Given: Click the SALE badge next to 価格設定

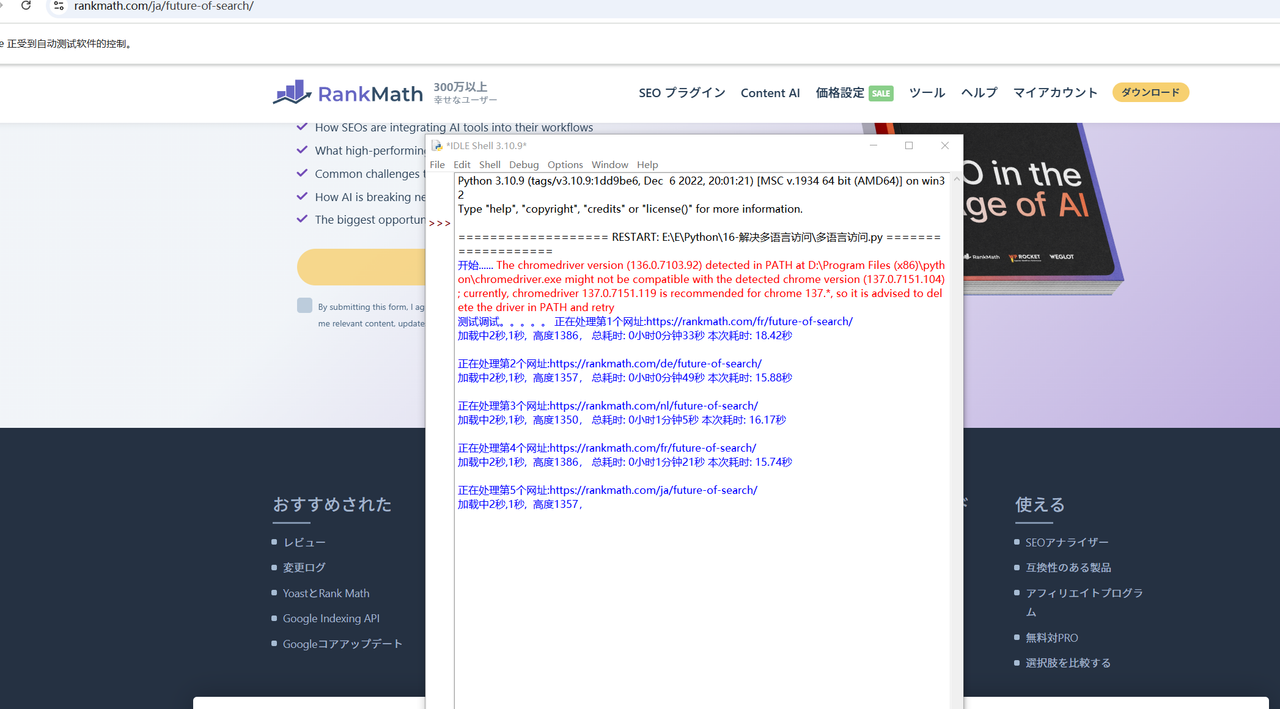Looking at the screenshot, I should pos(881,93).
